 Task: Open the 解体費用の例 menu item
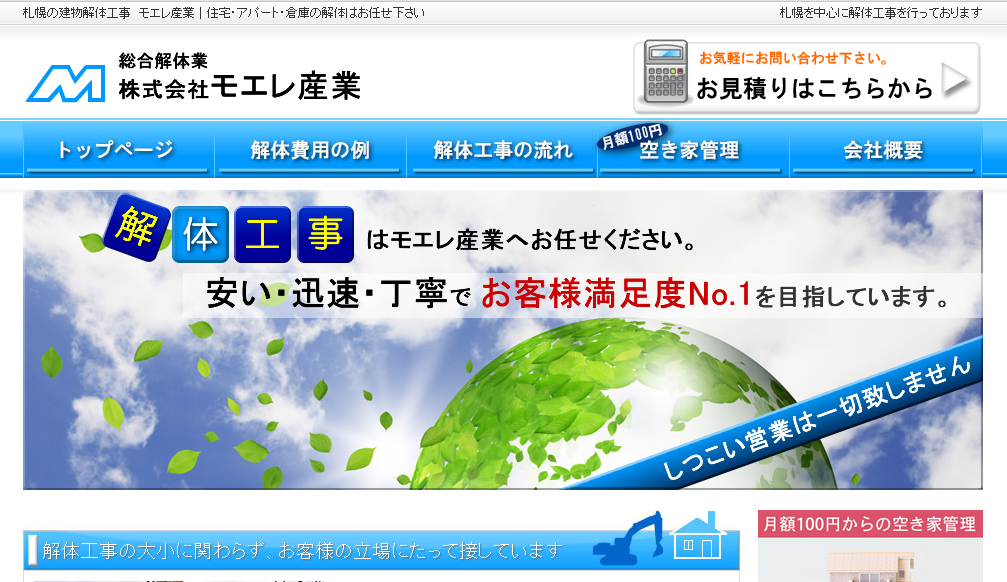[x=309, y=151]
